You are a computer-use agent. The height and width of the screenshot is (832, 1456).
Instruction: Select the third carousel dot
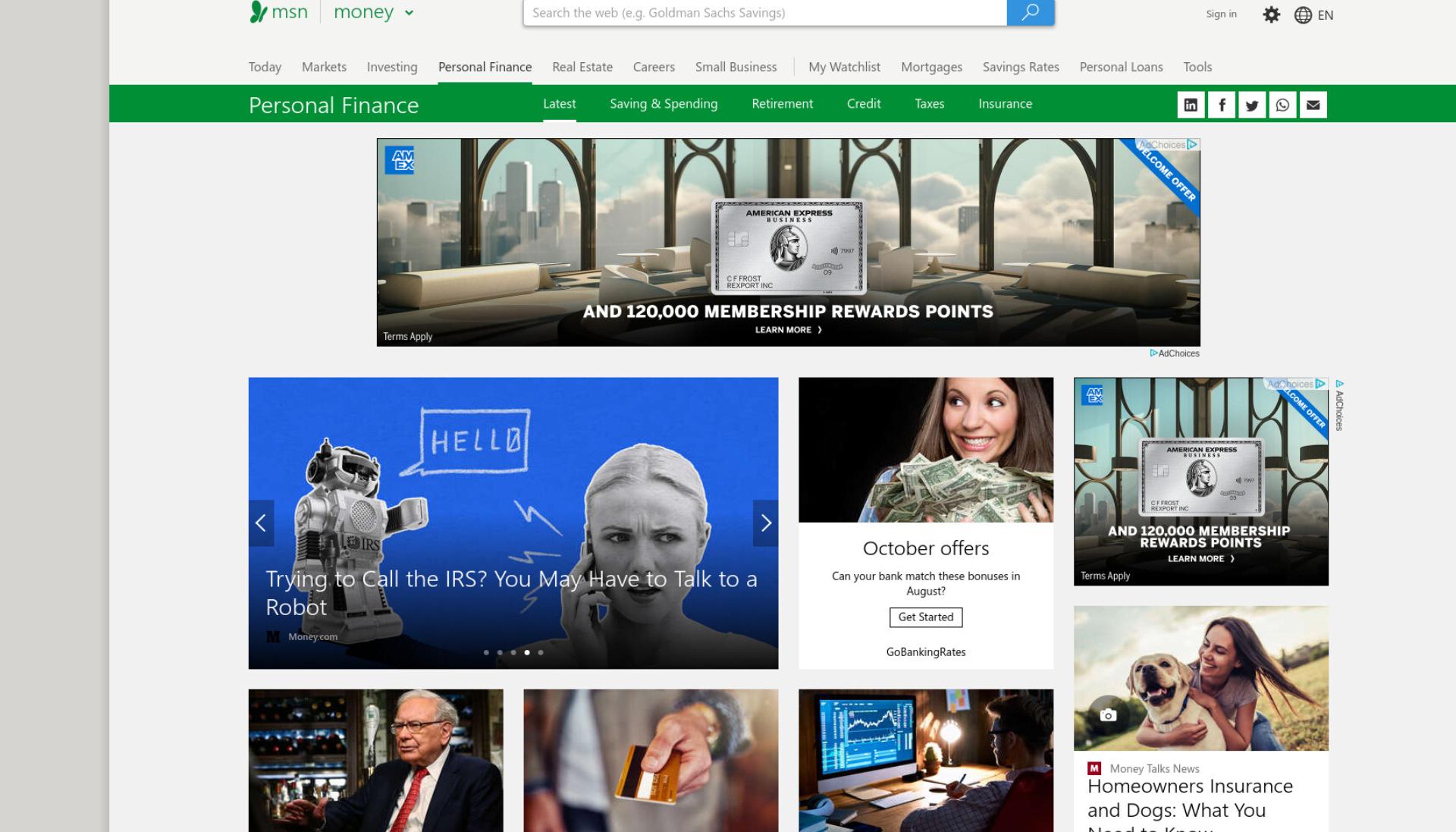513,652
